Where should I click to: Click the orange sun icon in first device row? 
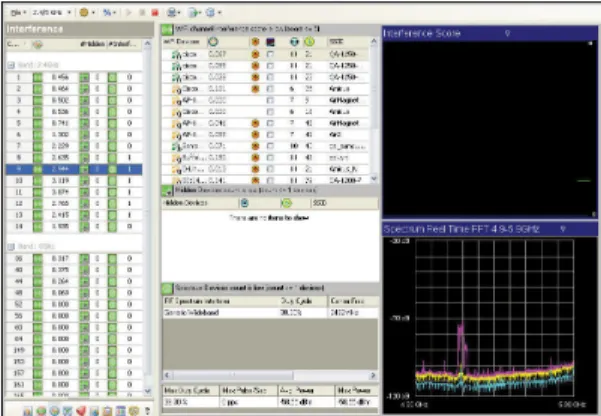pyautogui.click(x=255, y=54)
